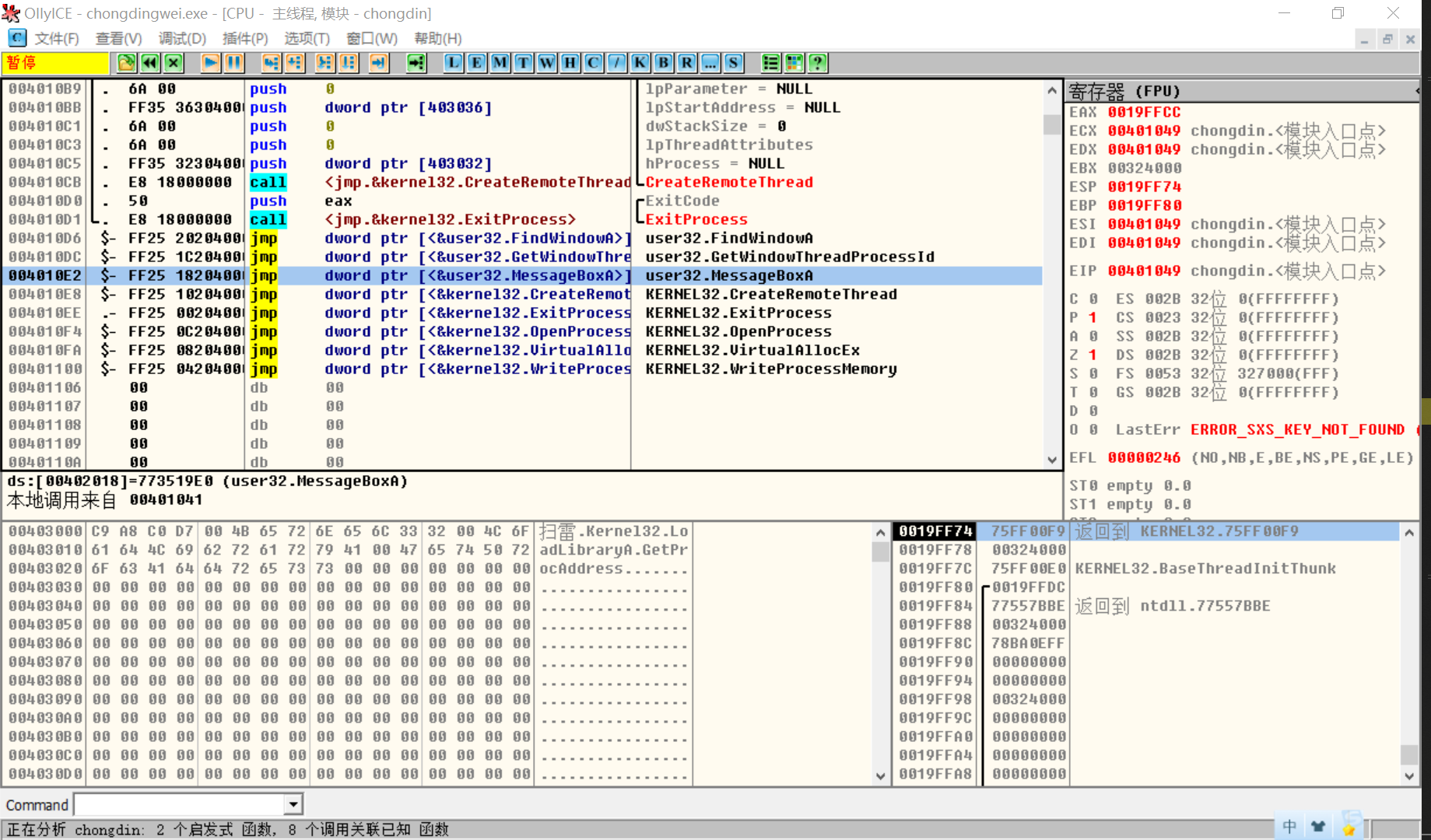Toggle the P flag value
The image size is (1431, 840).
(1093, 317)
